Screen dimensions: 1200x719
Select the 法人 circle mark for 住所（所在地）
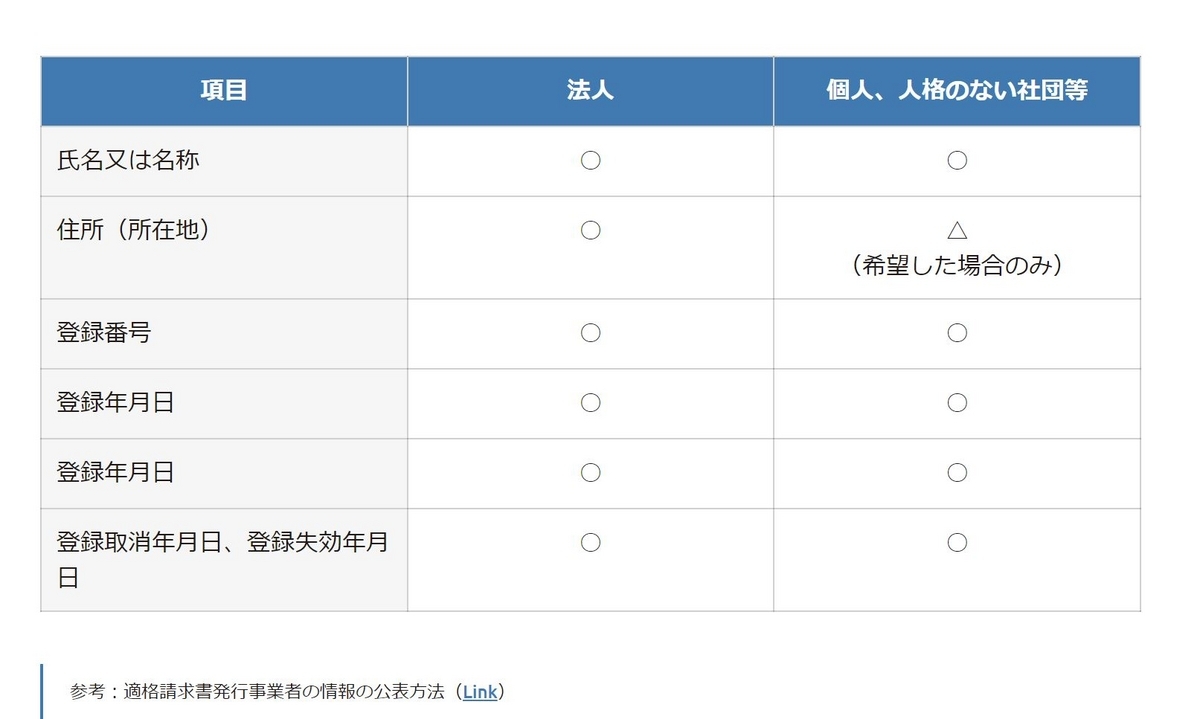590,231
